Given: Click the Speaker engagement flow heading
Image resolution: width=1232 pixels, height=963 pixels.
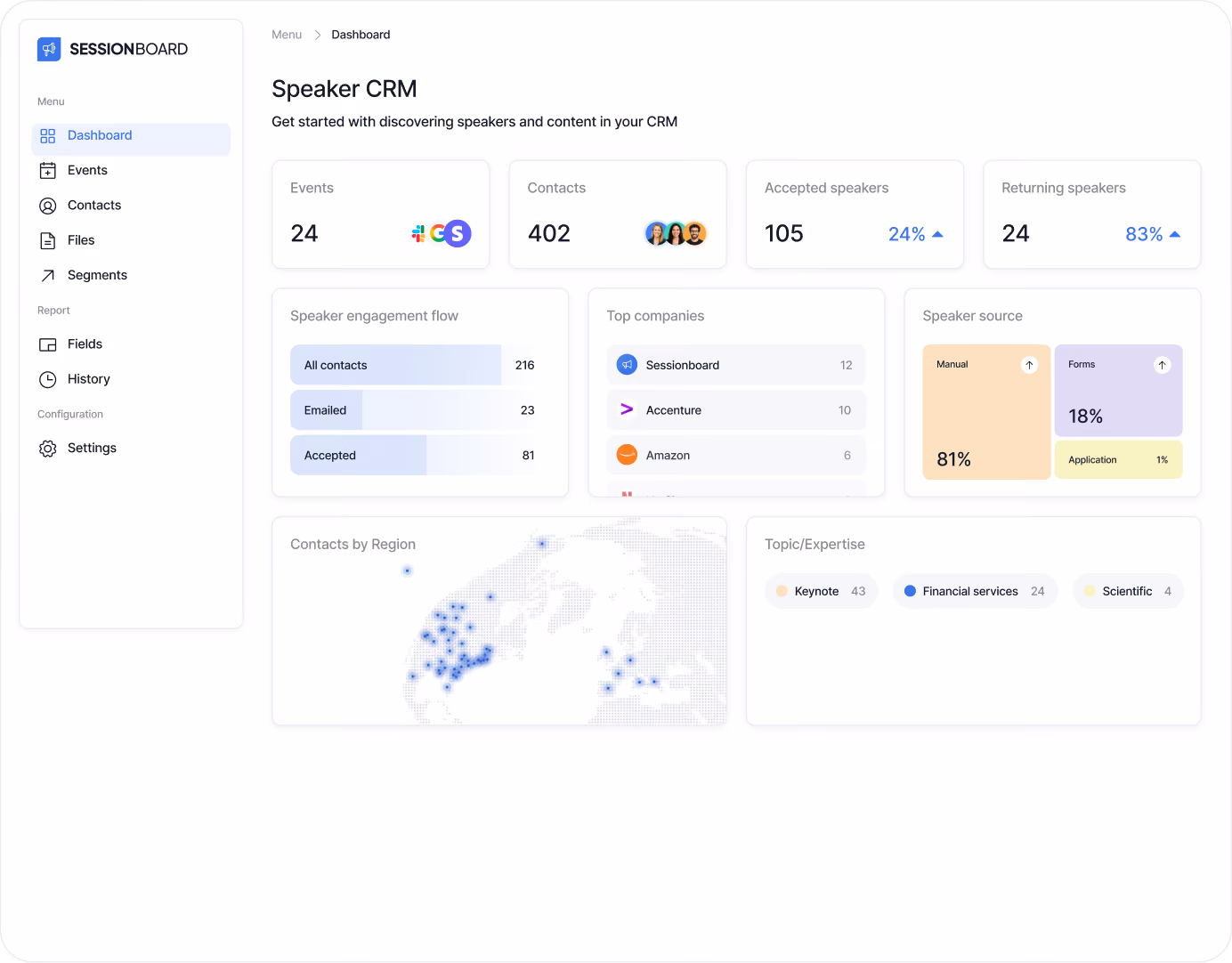Looking at the screenshot, I should (x=374, y=316).
